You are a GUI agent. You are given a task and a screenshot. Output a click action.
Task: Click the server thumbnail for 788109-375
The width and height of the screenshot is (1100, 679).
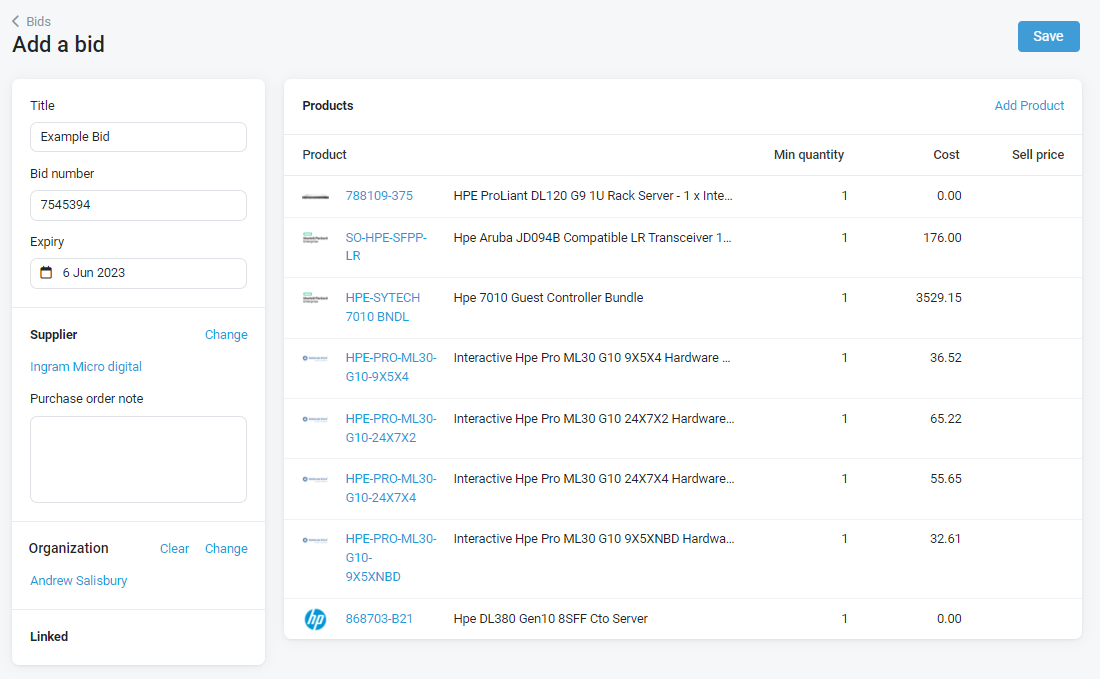(315, 197)
